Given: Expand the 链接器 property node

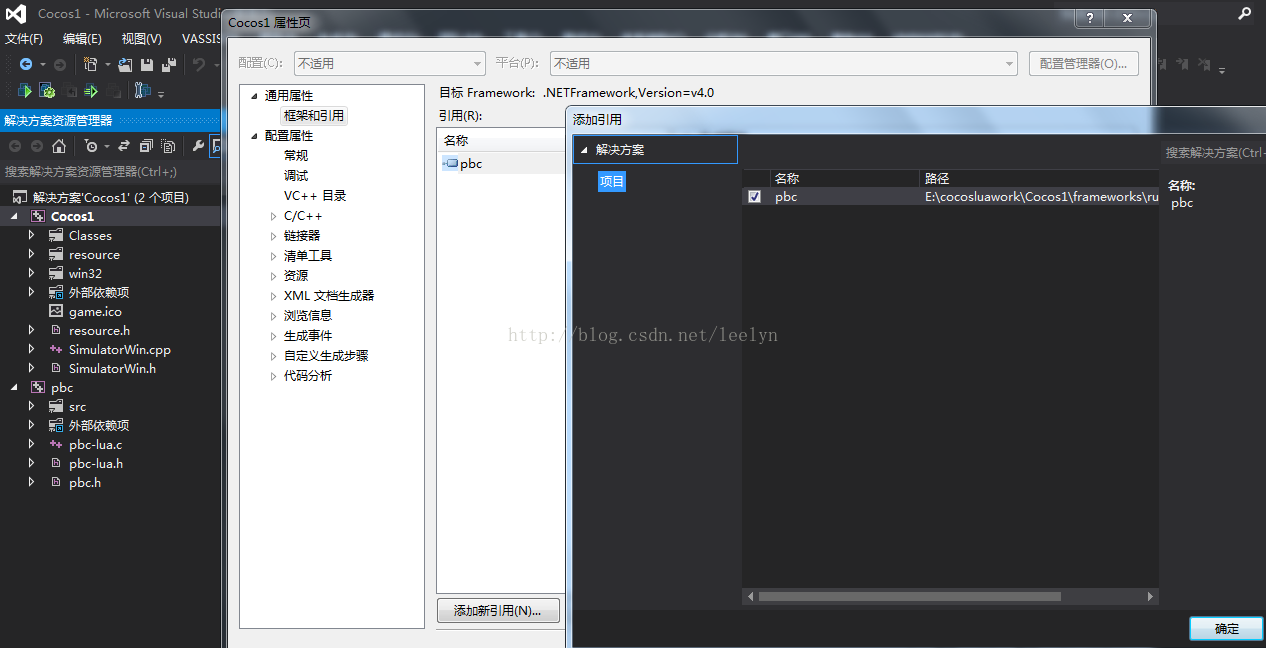Looking at the screenshot, I should tap(273, 236).
